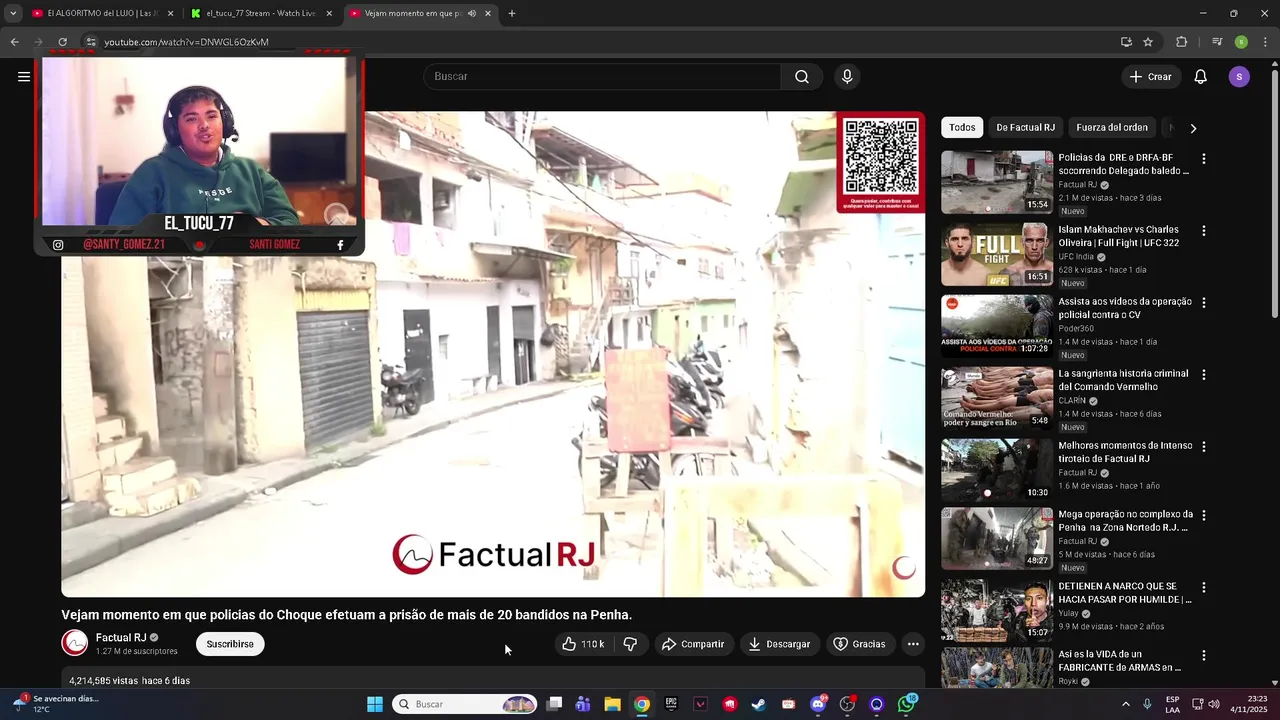Open Task View in taskbar
The height and width of the screenshot is (720, 1280).
pyautogui.click(x=554, y=704)
